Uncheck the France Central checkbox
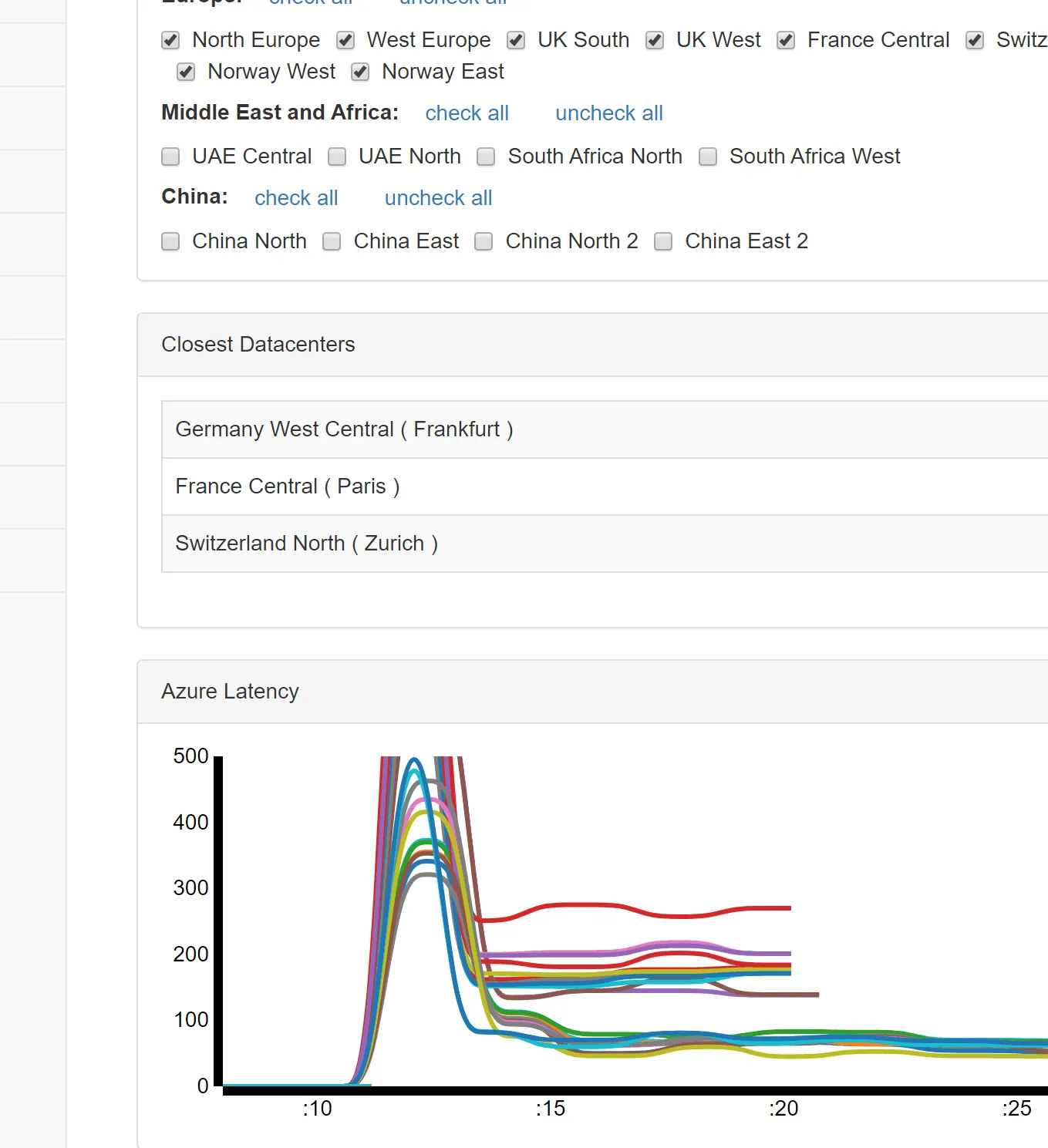The image size is (1048, 1148). (786, 41)
